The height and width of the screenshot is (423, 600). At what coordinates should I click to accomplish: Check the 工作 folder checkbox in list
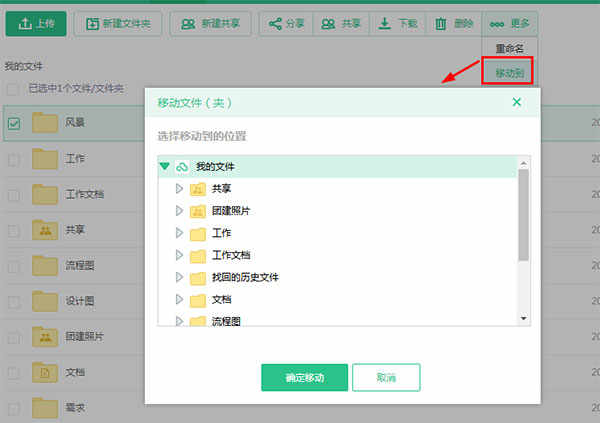tap(14, 159)
